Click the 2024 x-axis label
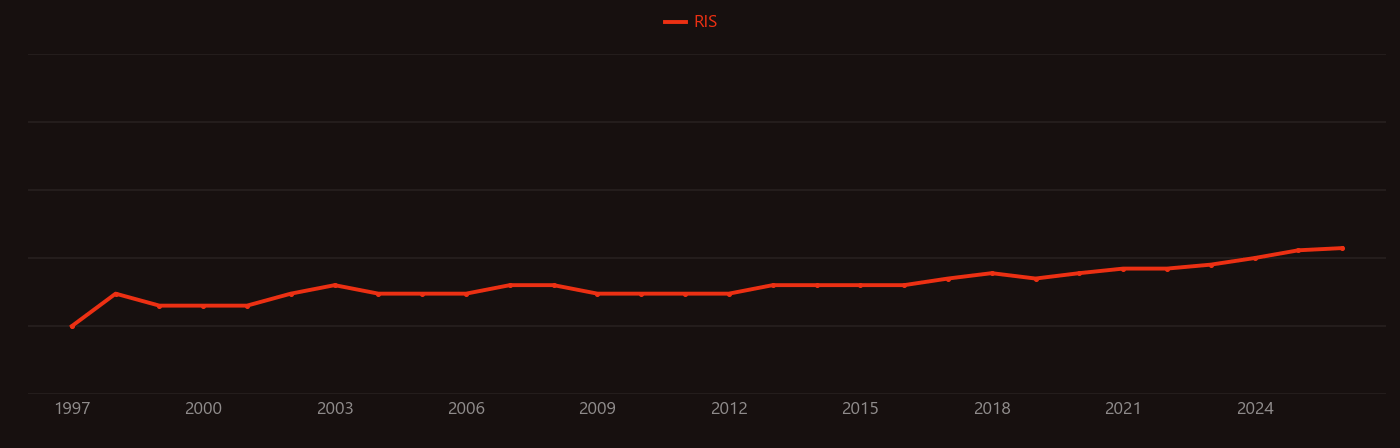Viewport: 1400px width, 448px height. [1255, 409]
